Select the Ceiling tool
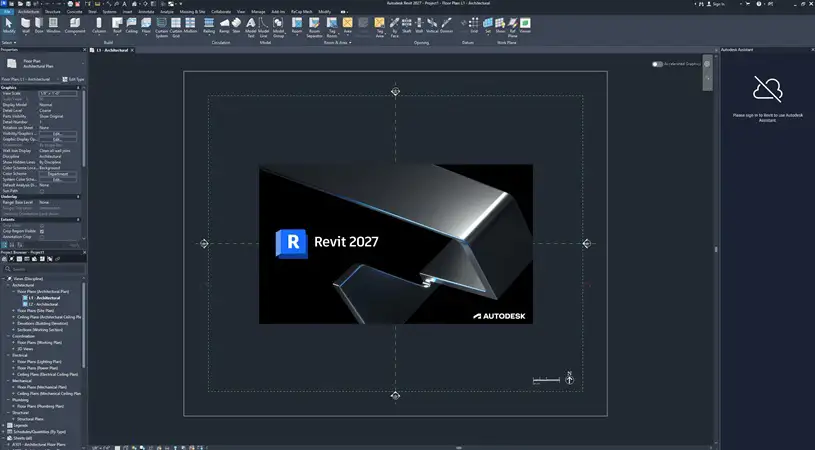Image resolution: width=815 pixels, height=450 pixels. click(x=132, y=25)
